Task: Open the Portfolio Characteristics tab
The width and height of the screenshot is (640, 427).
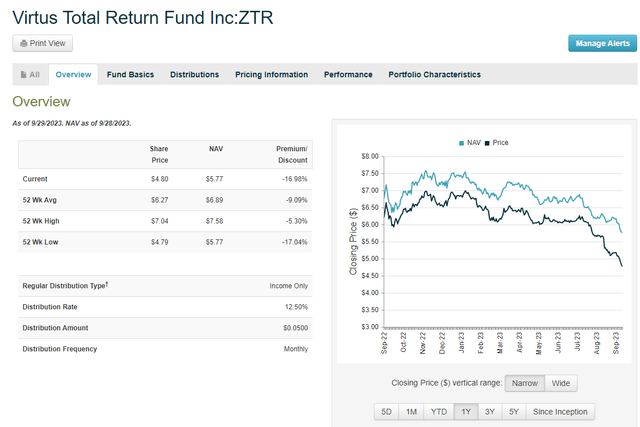Action: (434, 75)
